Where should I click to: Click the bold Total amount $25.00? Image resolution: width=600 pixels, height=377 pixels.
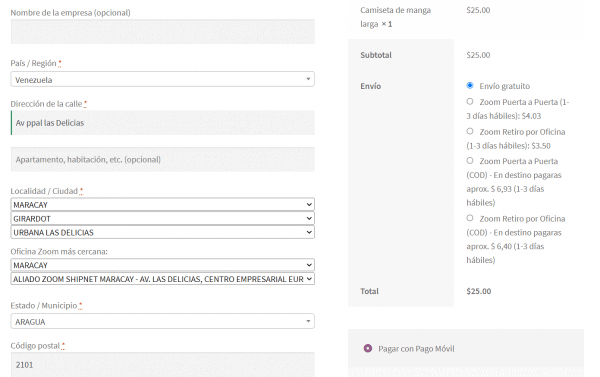tap(479, 291)
